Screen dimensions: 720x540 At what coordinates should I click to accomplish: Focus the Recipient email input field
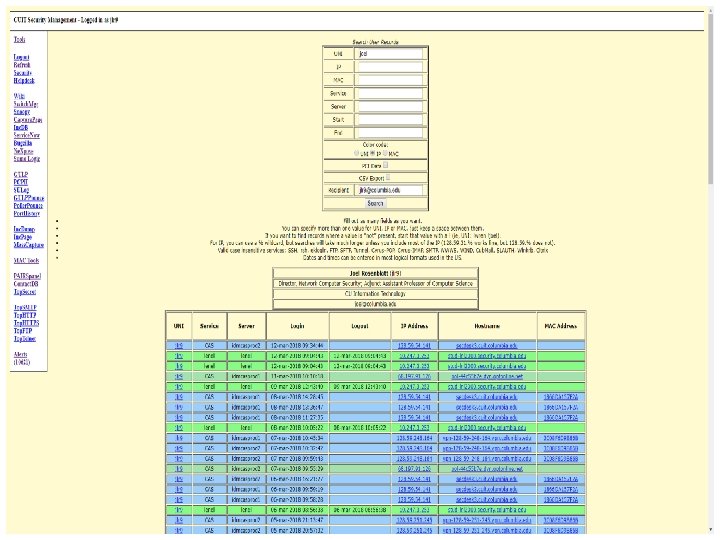click(390, 190)
